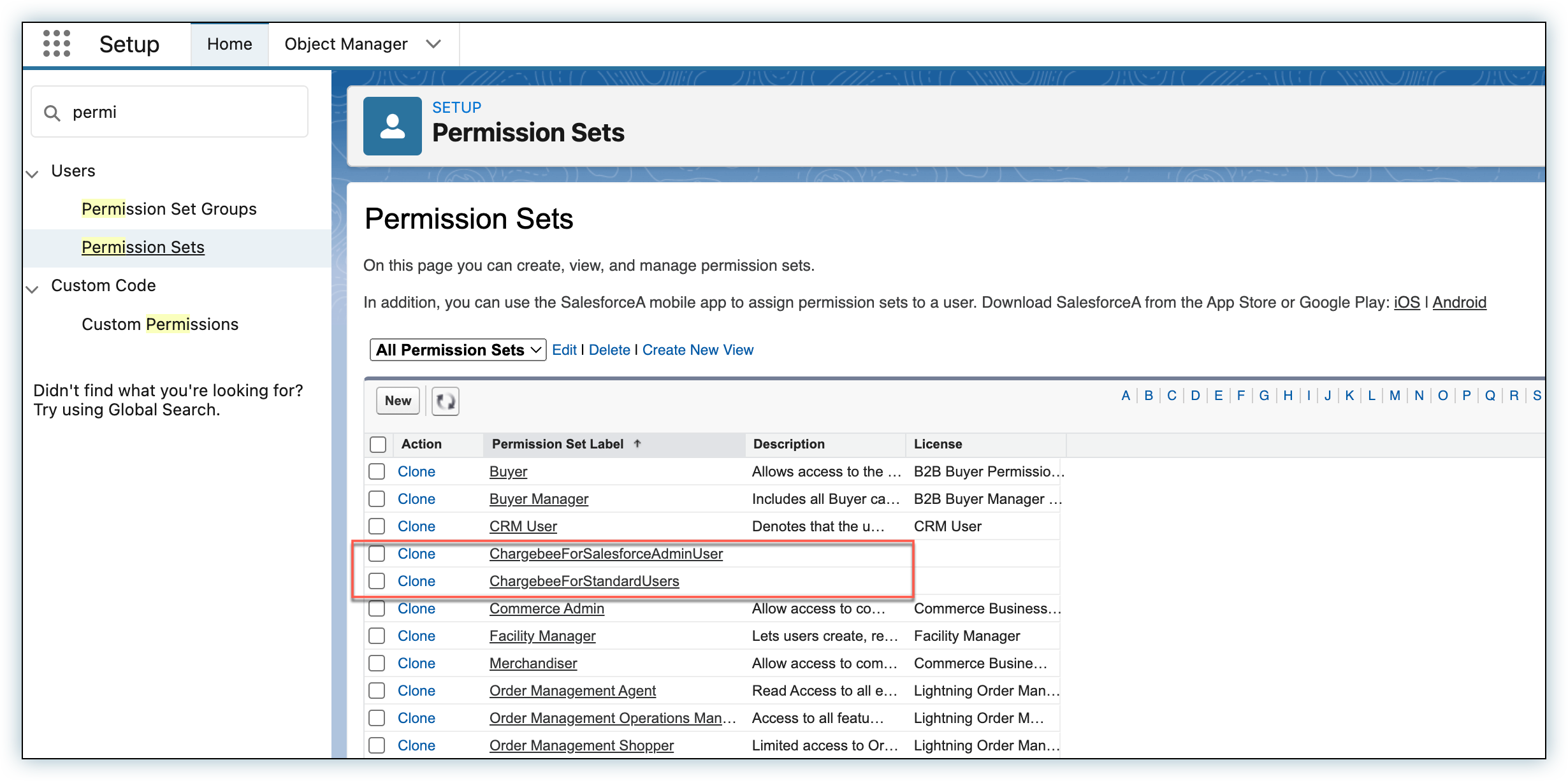Image resolution: width=1568 pixels, height=781 pixels.
Task: Open the ChargebeeForSalesforceAdminUser link
Action: coord(606,554)
